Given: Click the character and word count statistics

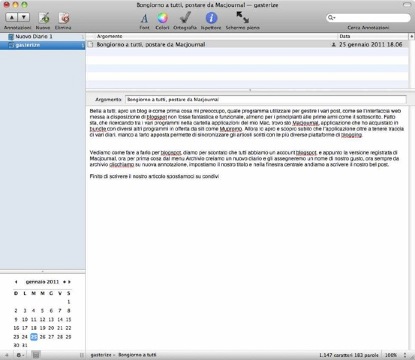Looking at the screenshot, I should click(349, 355).
